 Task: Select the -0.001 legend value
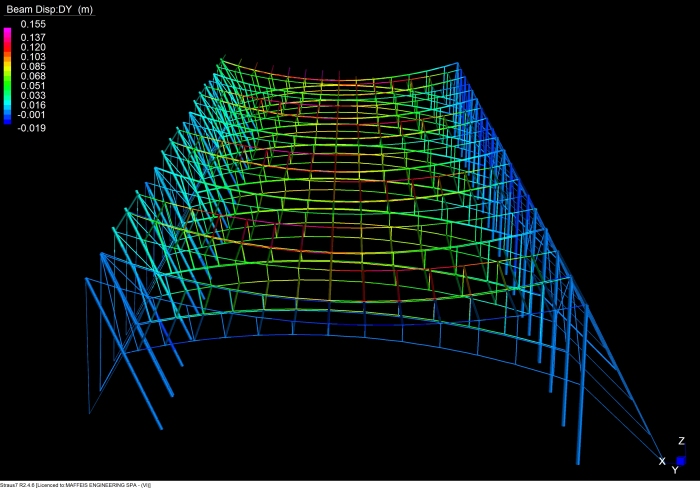pos(32,115)
